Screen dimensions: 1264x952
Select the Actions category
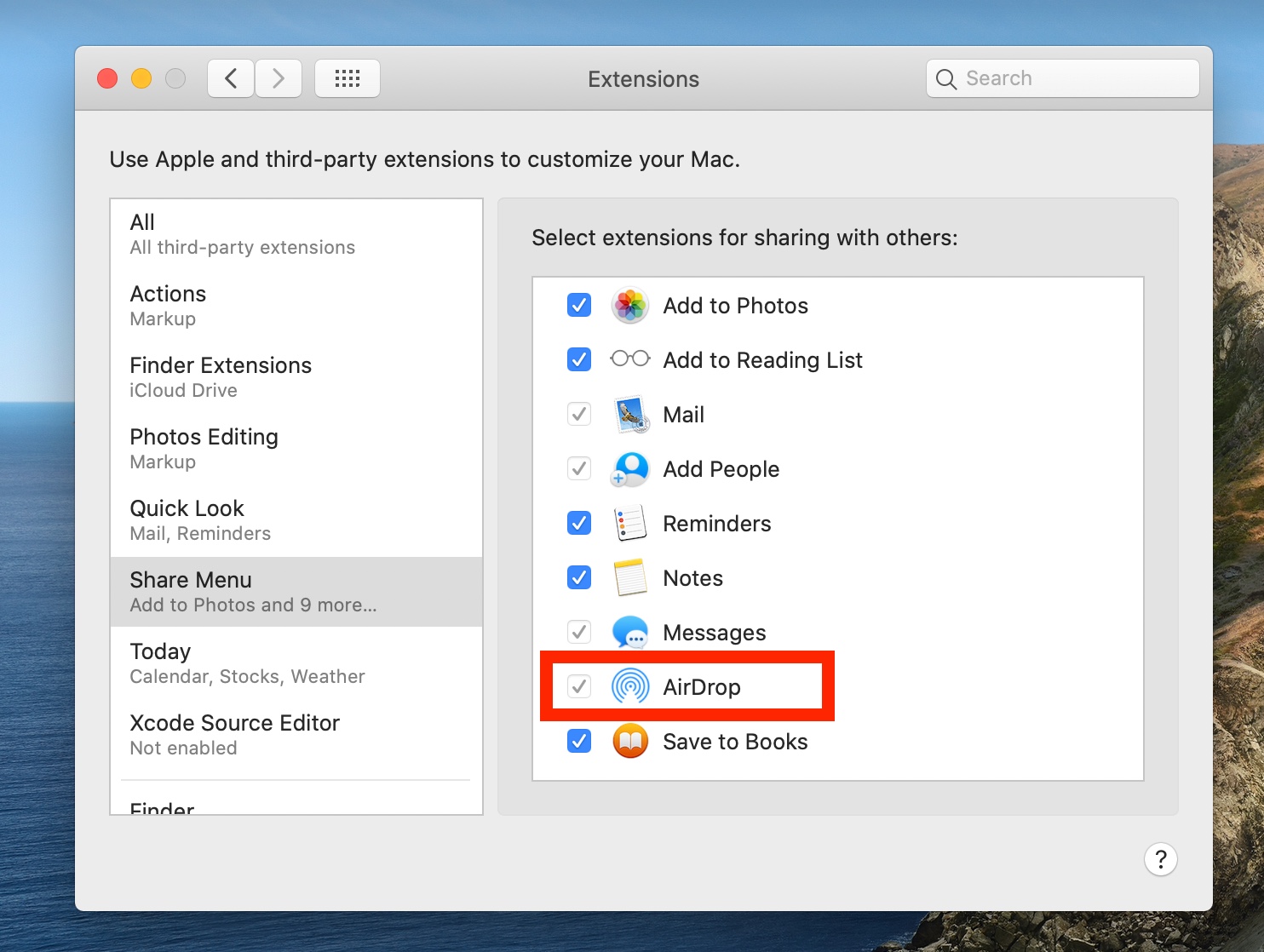[x=296, y=306]
